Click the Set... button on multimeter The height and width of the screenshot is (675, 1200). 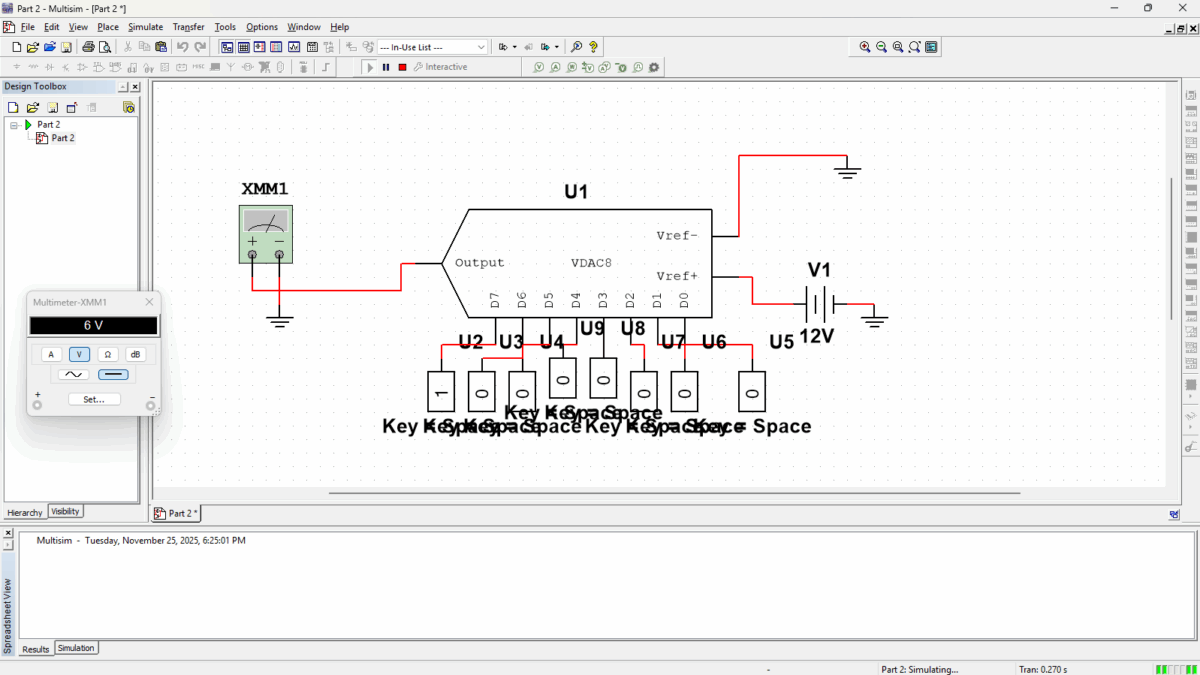tap(94, 399)
